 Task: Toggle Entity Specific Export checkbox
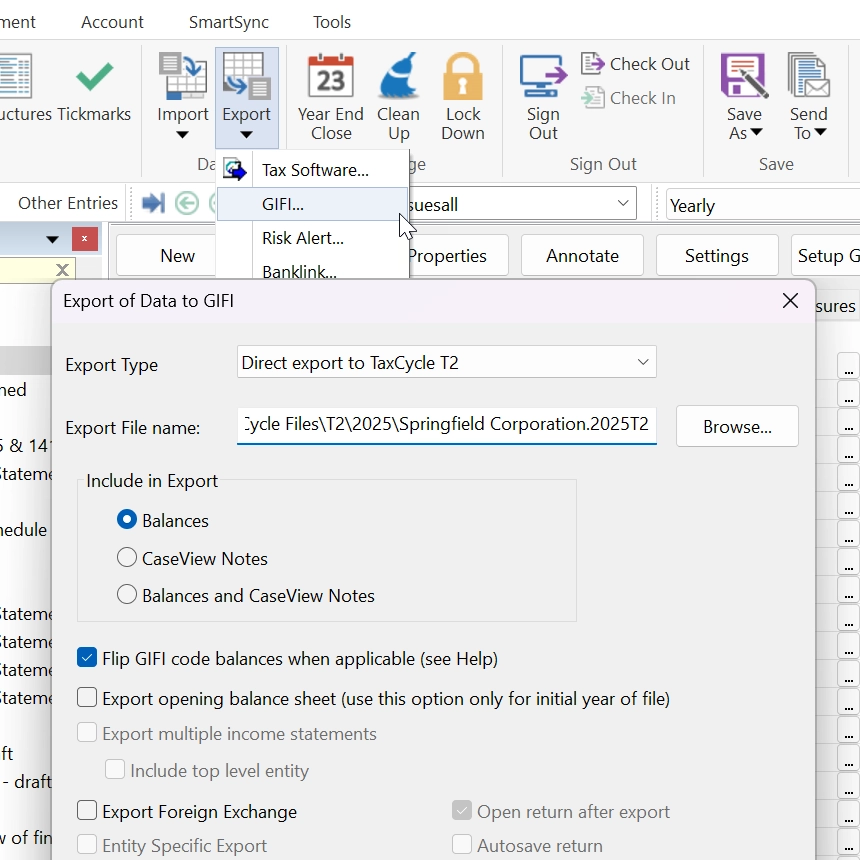[x=87, y=845]
